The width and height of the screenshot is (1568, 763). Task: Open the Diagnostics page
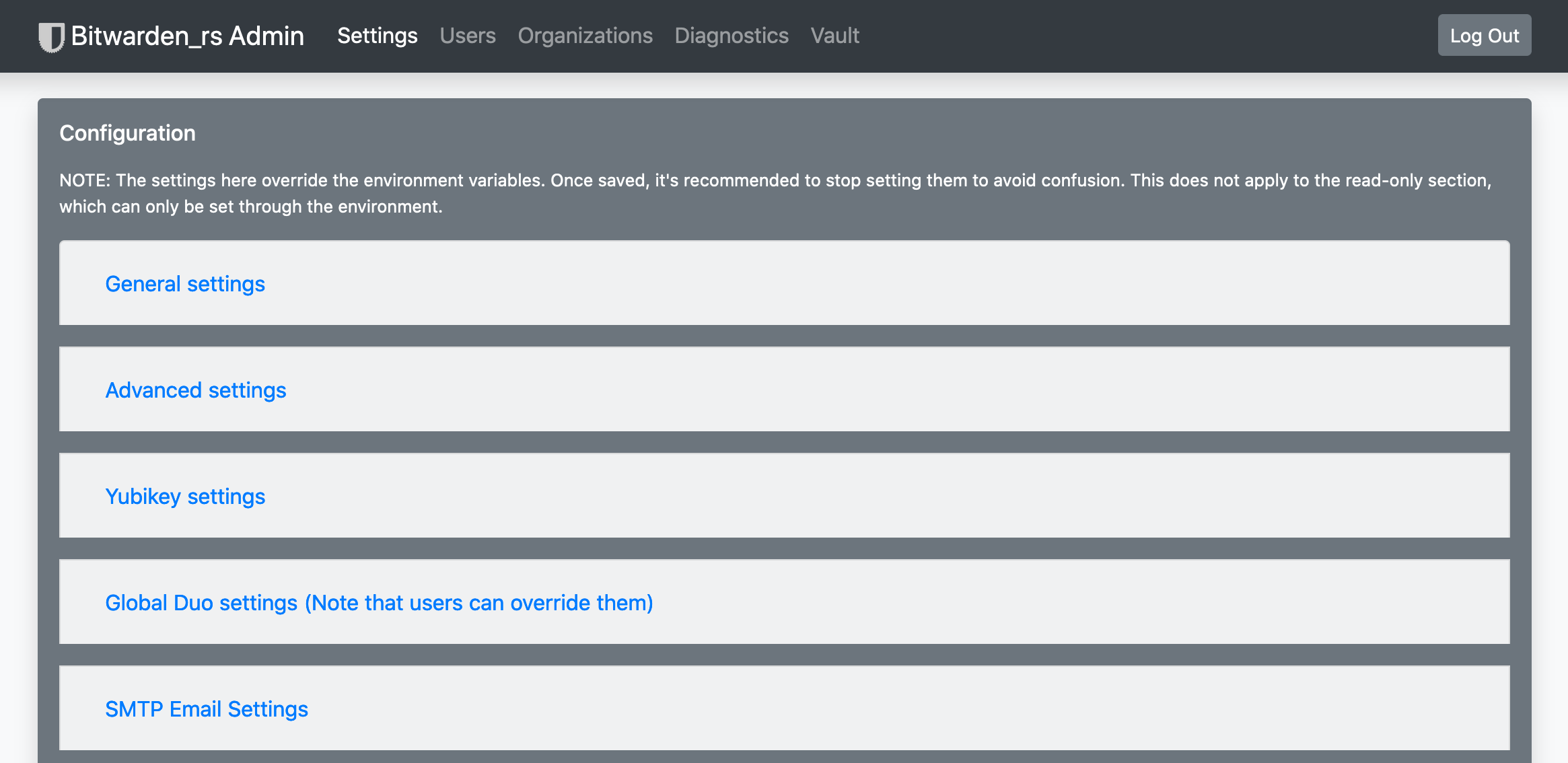coord(732,36)
